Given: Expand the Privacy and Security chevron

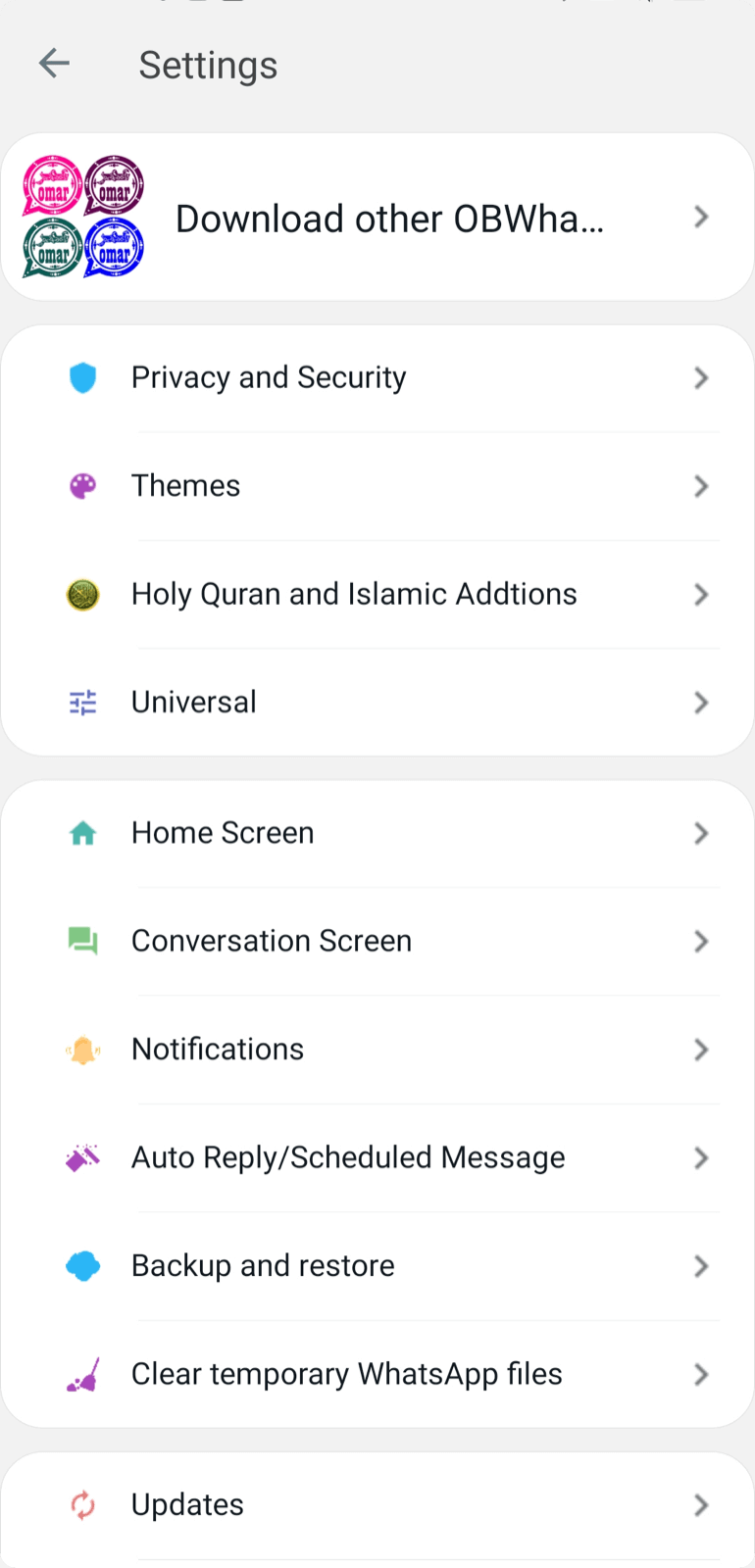Looking at the screenshot, I should coord(701,378).
